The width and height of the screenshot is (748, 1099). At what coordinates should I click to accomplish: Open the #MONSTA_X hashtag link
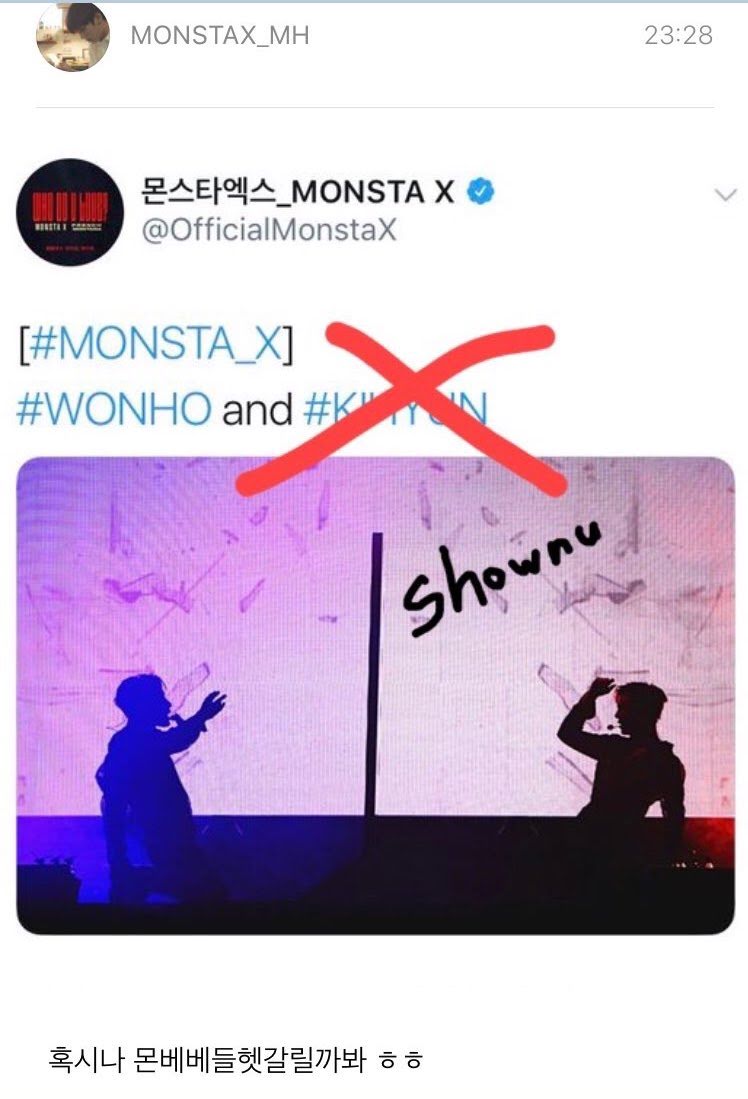pyautogui.click(x=156, y=343)
